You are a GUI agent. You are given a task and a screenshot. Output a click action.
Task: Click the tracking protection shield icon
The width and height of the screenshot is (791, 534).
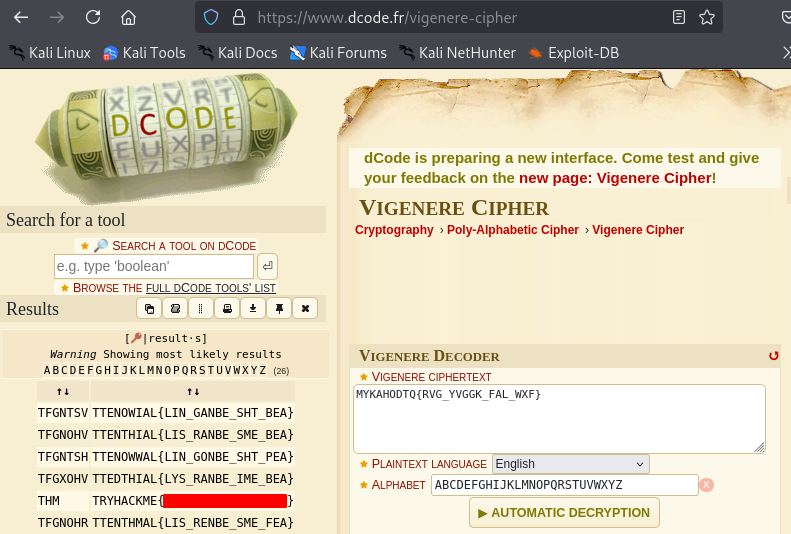pyautogui.click(x=211, y=18)
